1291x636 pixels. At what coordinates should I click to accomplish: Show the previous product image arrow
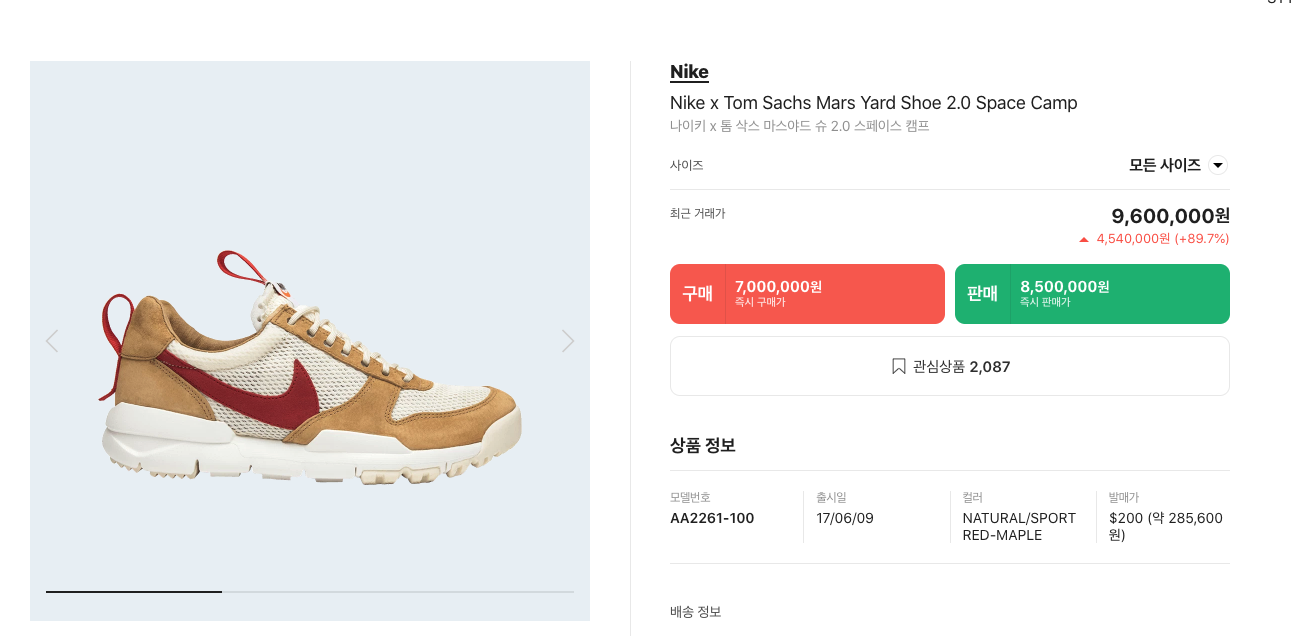tap(52, 341)
